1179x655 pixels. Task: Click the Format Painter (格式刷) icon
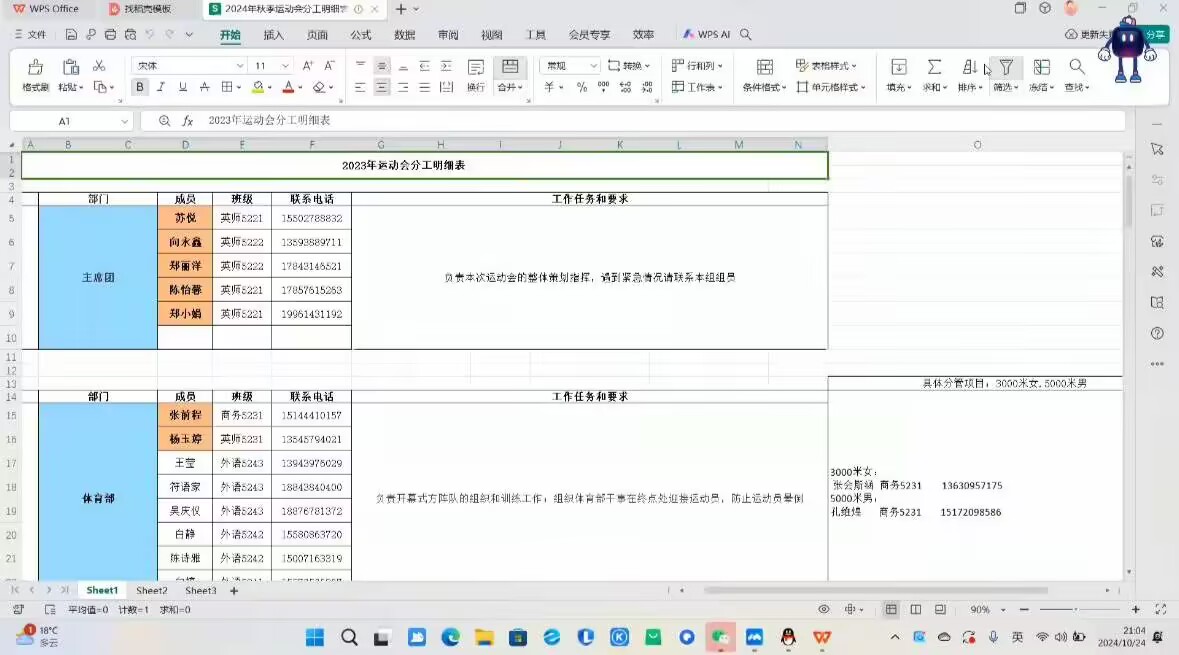pyautogui.click(x=35, y=68)
